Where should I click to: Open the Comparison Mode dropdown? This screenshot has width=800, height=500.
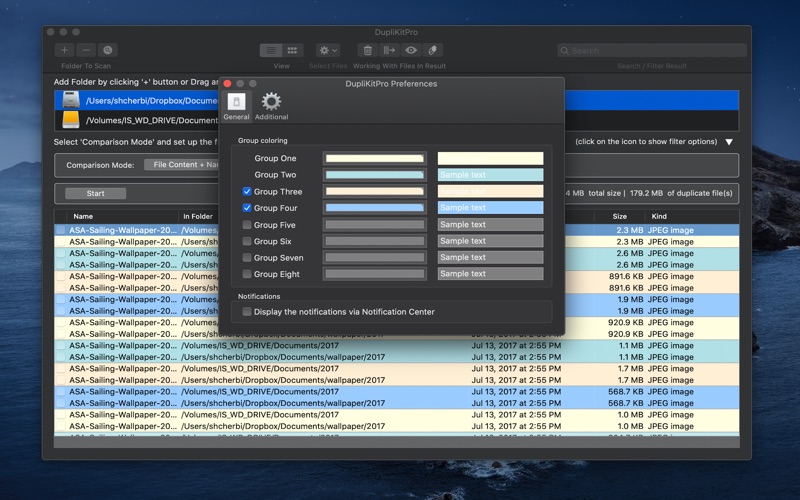point(182,165)
